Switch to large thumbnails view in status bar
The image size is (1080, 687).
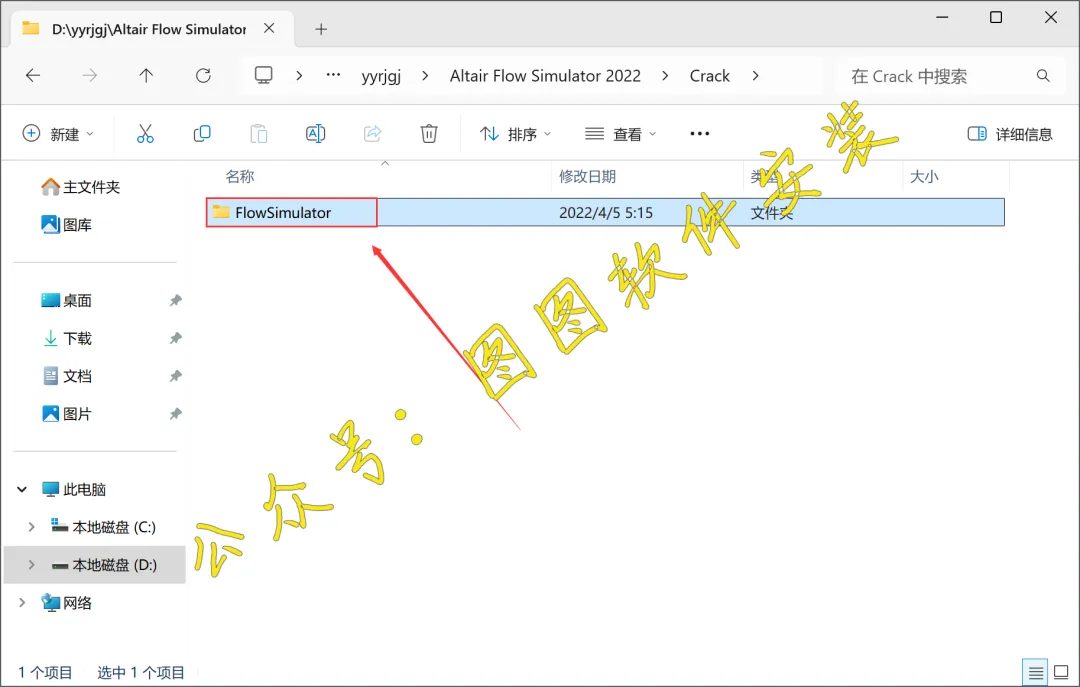point(1061,672)
